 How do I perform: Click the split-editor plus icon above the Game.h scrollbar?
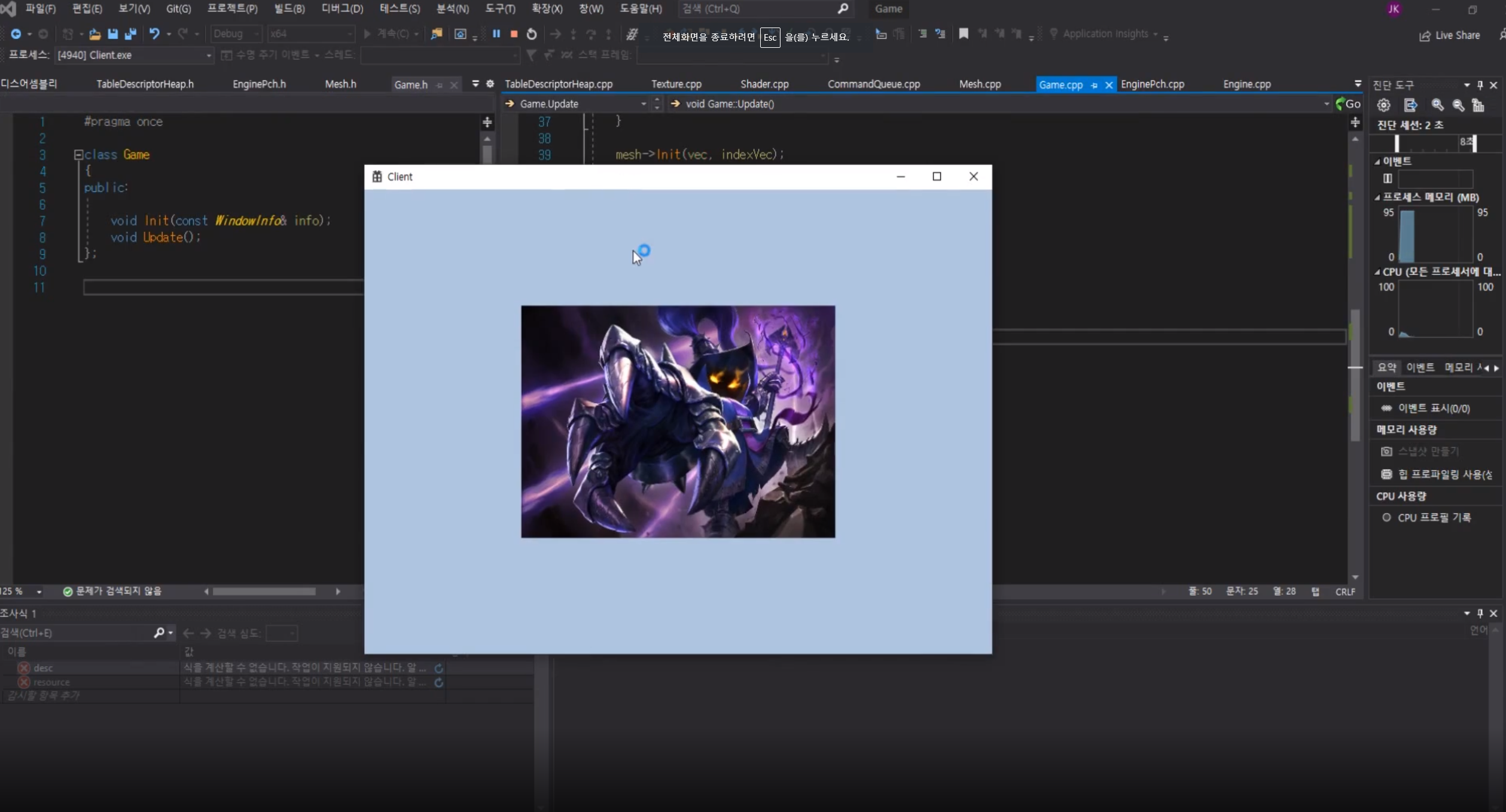point(487,123)
